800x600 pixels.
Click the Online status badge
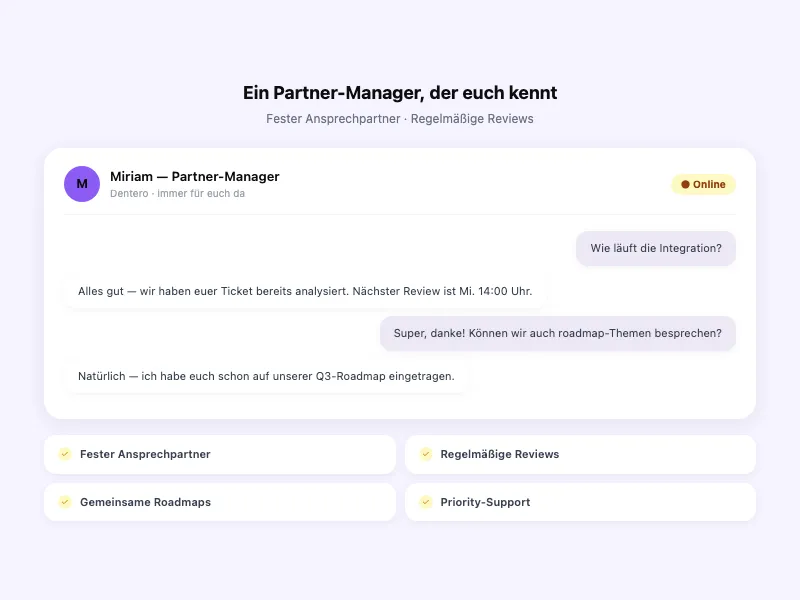(703, 184)
